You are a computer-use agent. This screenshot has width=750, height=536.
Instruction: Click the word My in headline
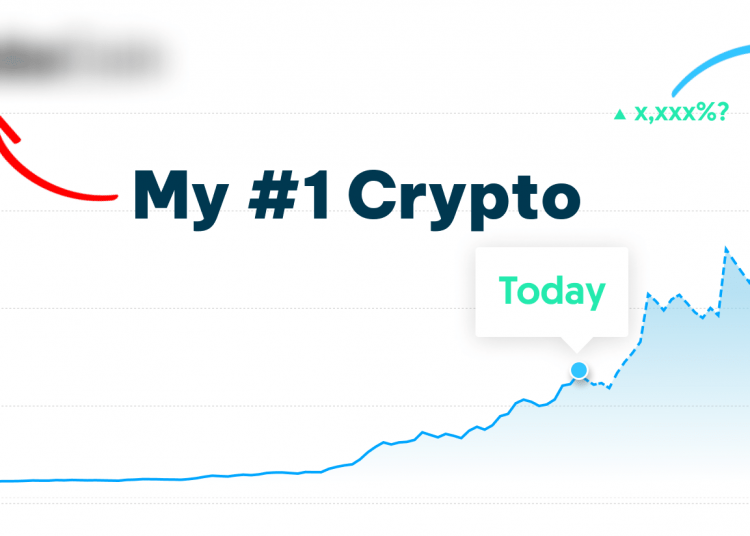tap(180, 198)
